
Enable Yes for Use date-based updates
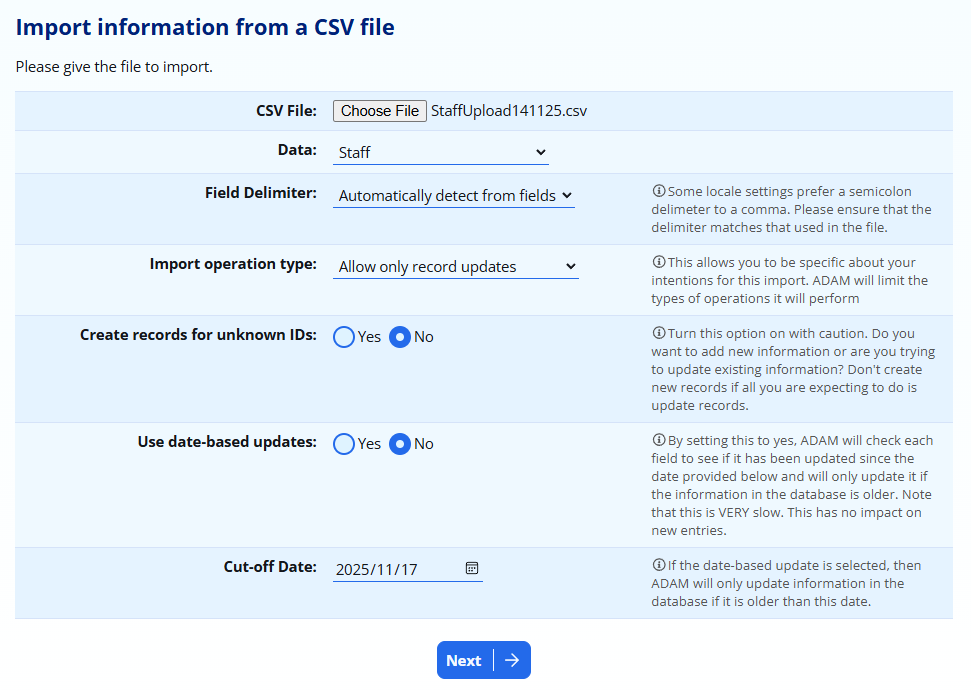click(x=344, y=444)
